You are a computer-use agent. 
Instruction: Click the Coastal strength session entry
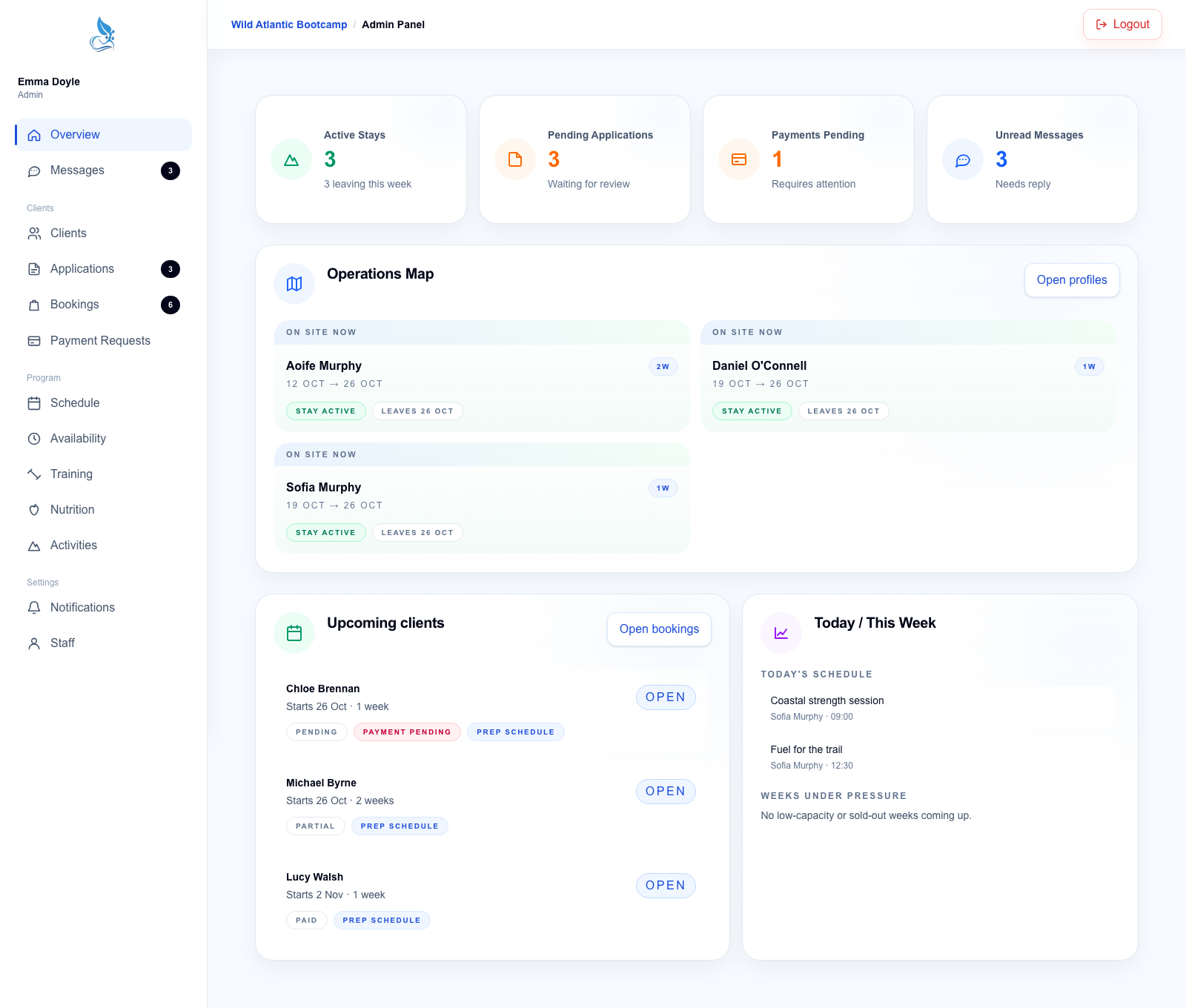[x=938, y=709]
